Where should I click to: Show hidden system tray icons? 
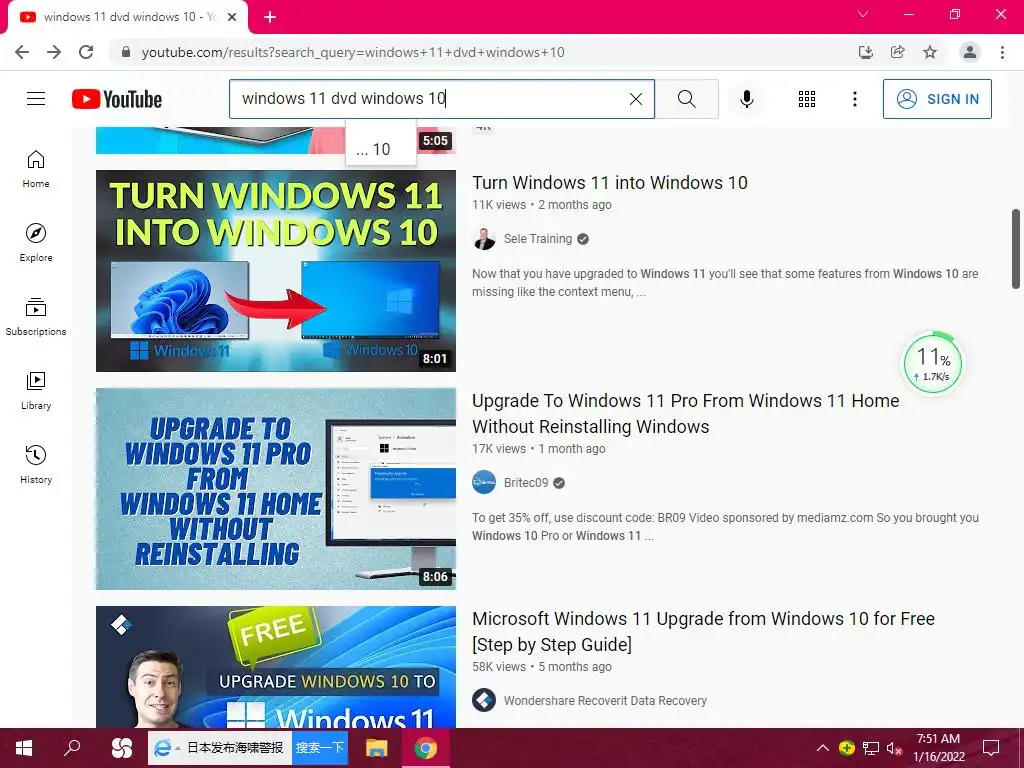pos(823,748)
